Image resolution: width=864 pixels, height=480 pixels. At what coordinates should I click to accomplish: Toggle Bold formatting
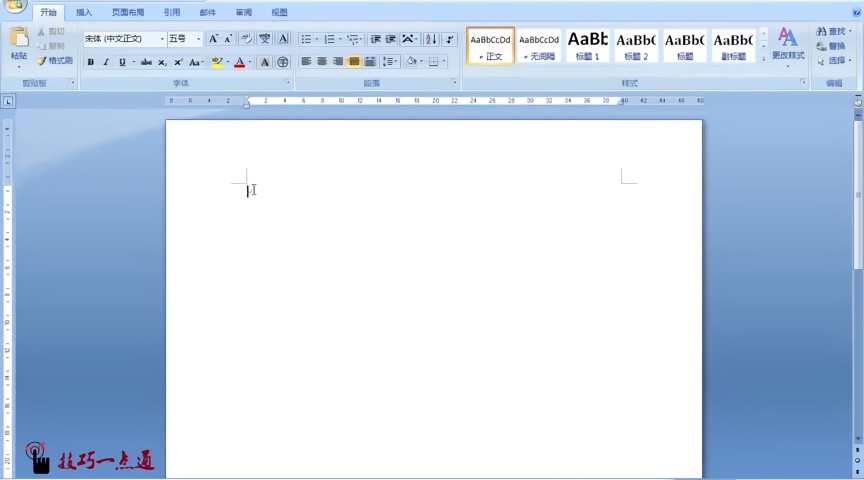point(91,62)
